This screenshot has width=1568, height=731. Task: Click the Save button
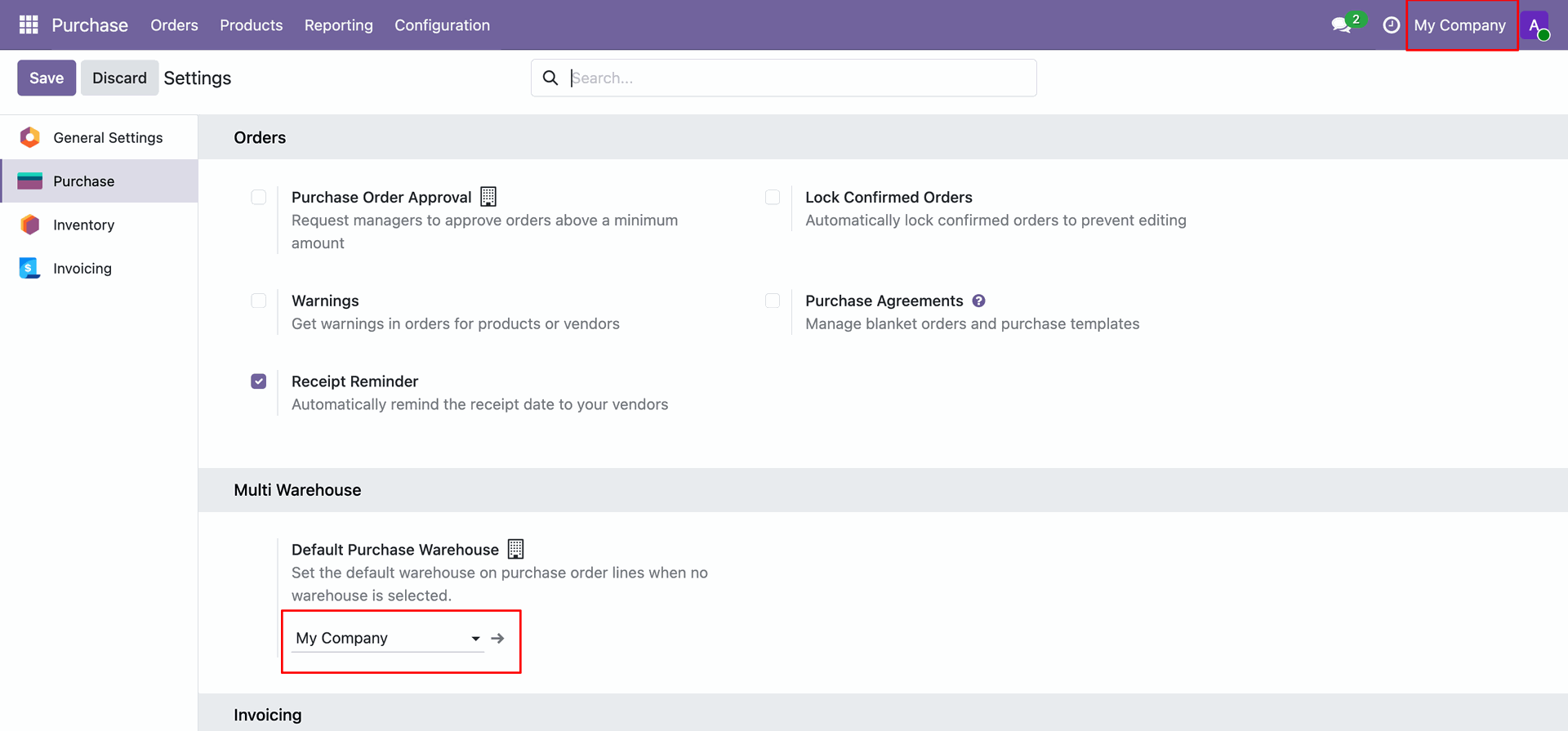coord(47,78)
